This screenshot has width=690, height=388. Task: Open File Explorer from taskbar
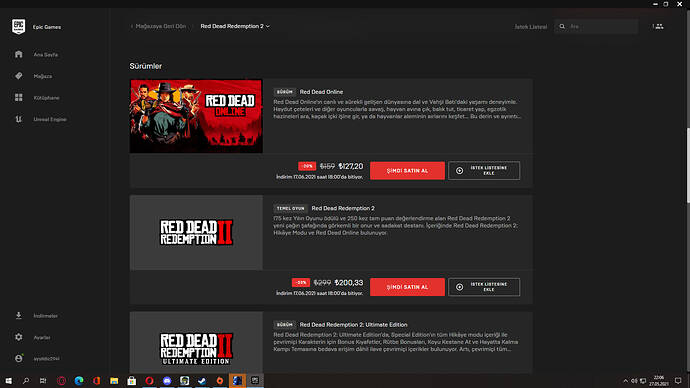coord(114,381)
